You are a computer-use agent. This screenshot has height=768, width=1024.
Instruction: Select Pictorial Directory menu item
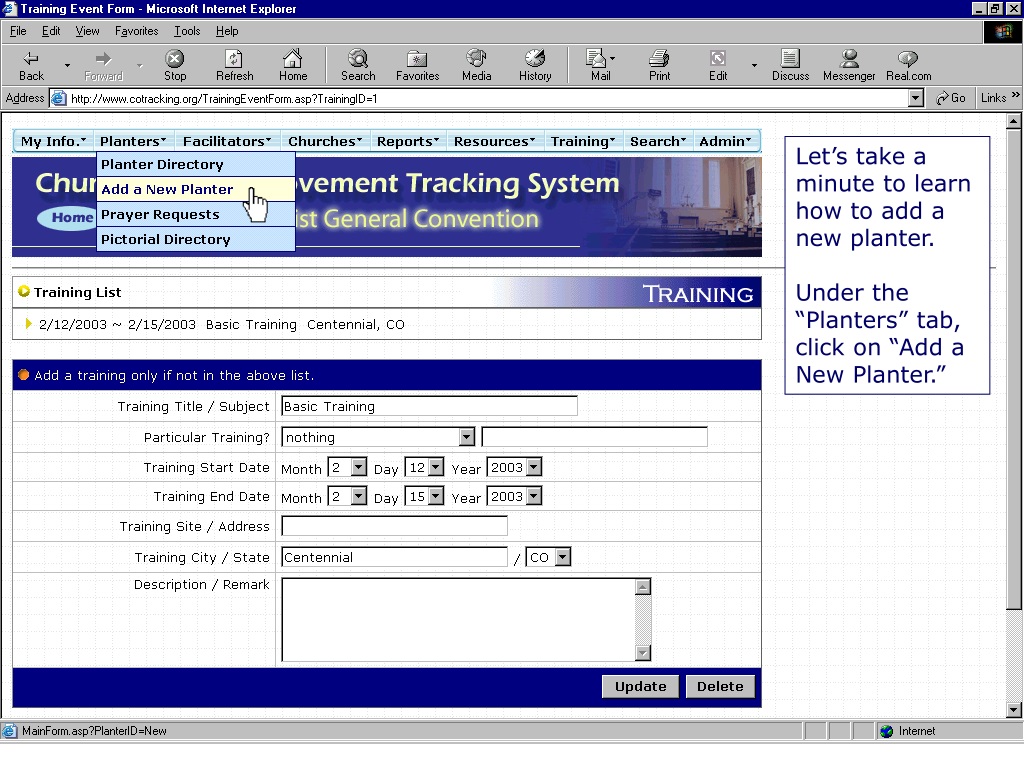pyautogui.click(x=195, y=239)
